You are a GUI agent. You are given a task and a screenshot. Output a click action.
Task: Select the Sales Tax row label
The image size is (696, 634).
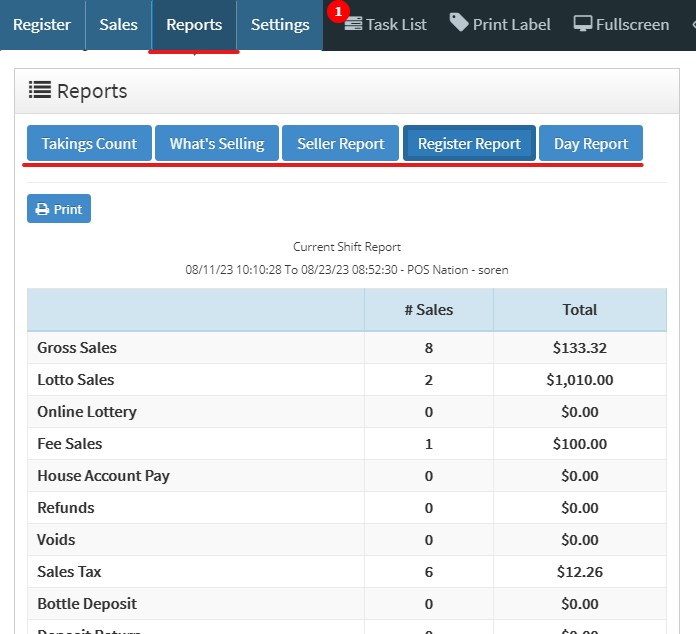(x=69, y=571)
